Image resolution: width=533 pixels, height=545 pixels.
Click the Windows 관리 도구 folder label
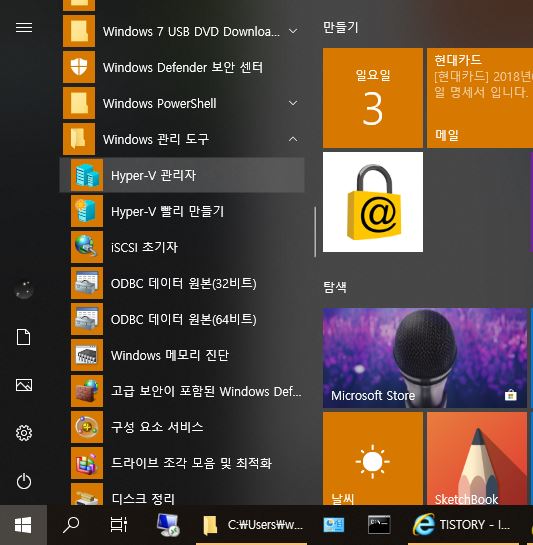(156, 139)
